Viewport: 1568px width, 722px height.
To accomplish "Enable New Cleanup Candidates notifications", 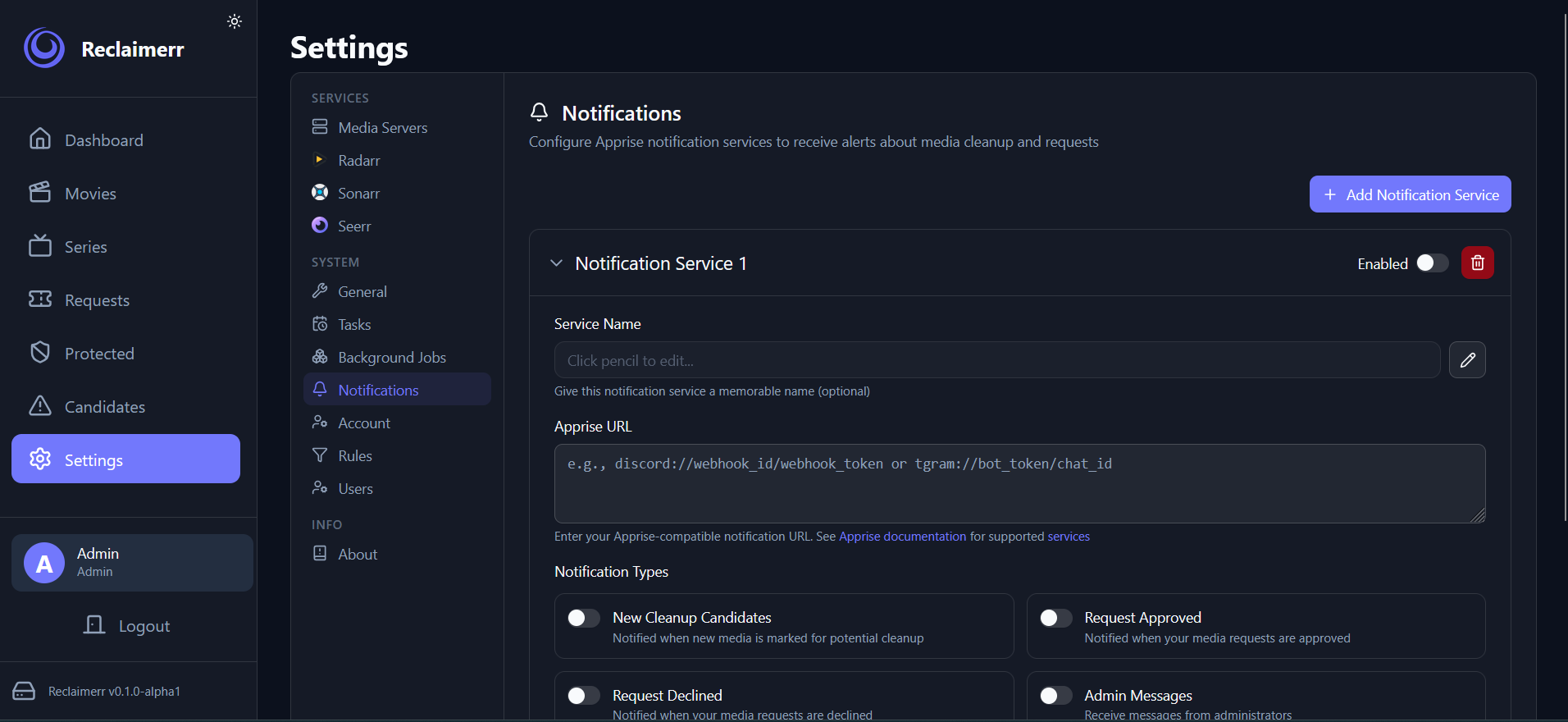I will click(x=583, y=618).
